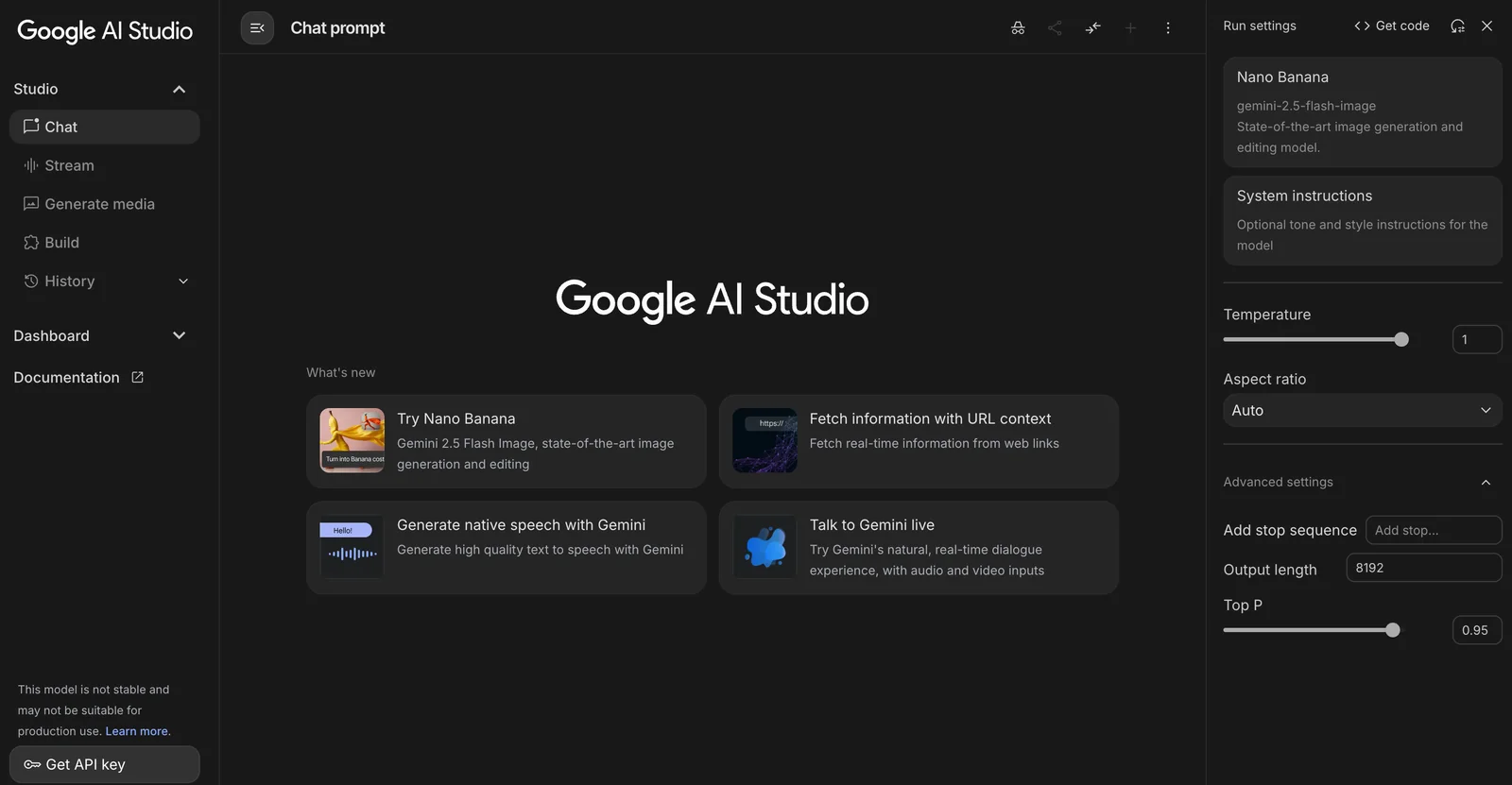The image size is (1512, 785).
Task: Close the Run settings panel
Action: click(1486, 26)
